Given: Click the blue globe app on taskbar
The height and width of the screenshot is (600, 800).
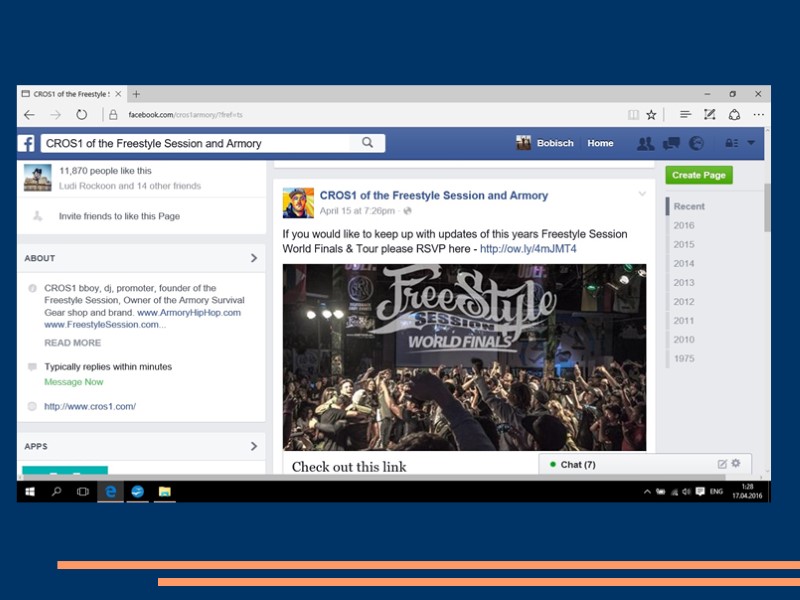Looking at the screenshot, I should pos(137,491).
